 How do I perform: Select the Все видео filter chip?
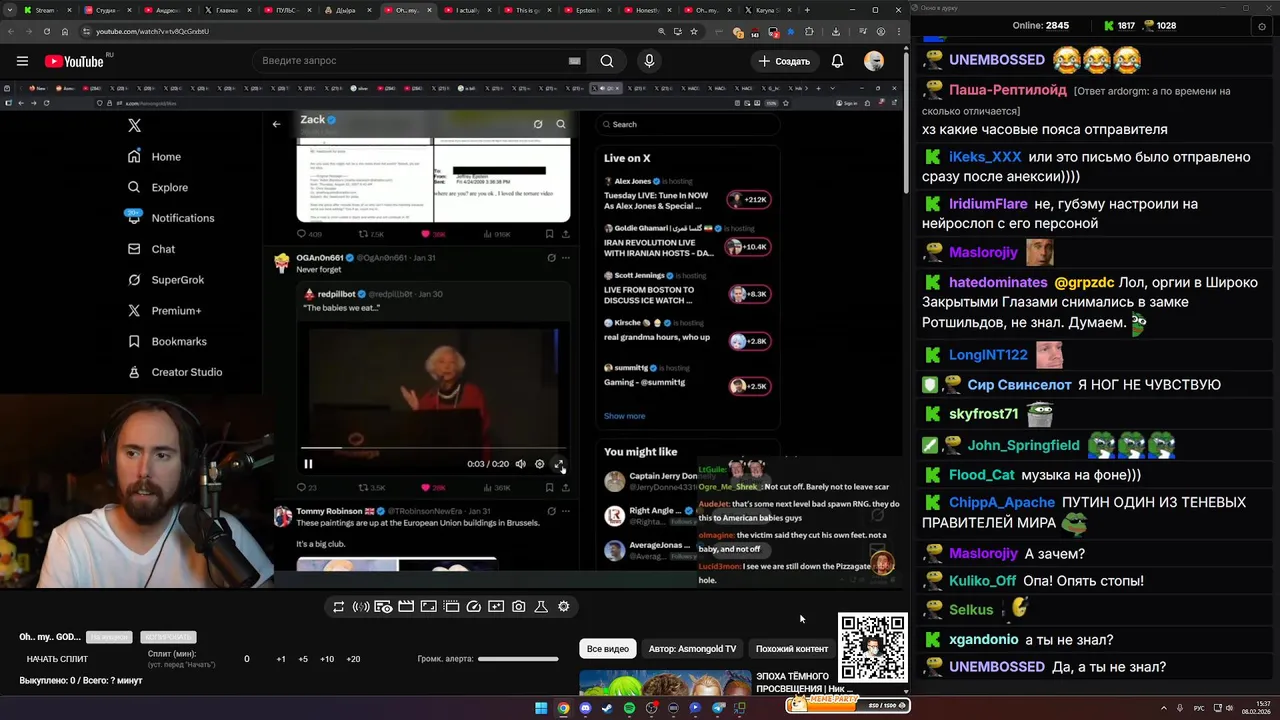[x=608, y=649]
